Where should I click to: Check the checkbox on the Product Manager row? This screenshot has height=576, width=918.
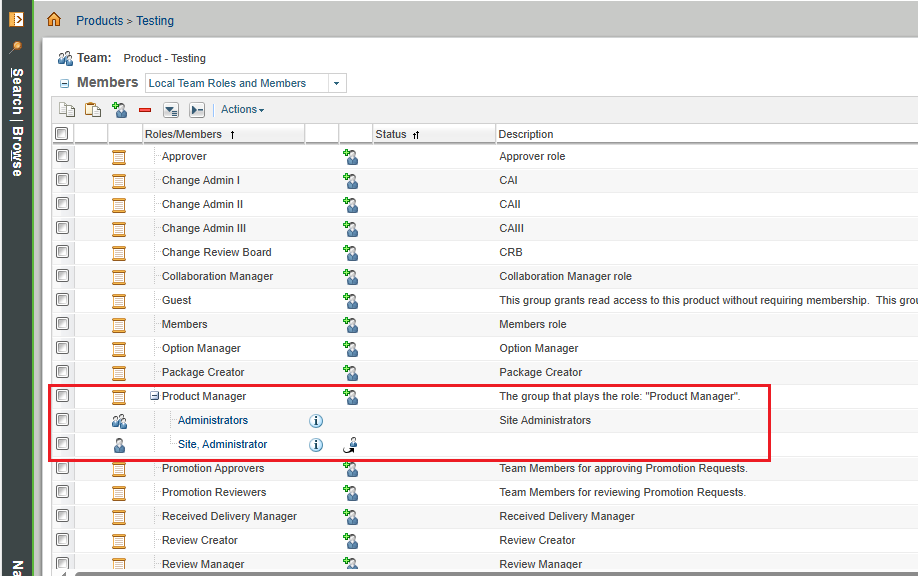pos(62,396)
